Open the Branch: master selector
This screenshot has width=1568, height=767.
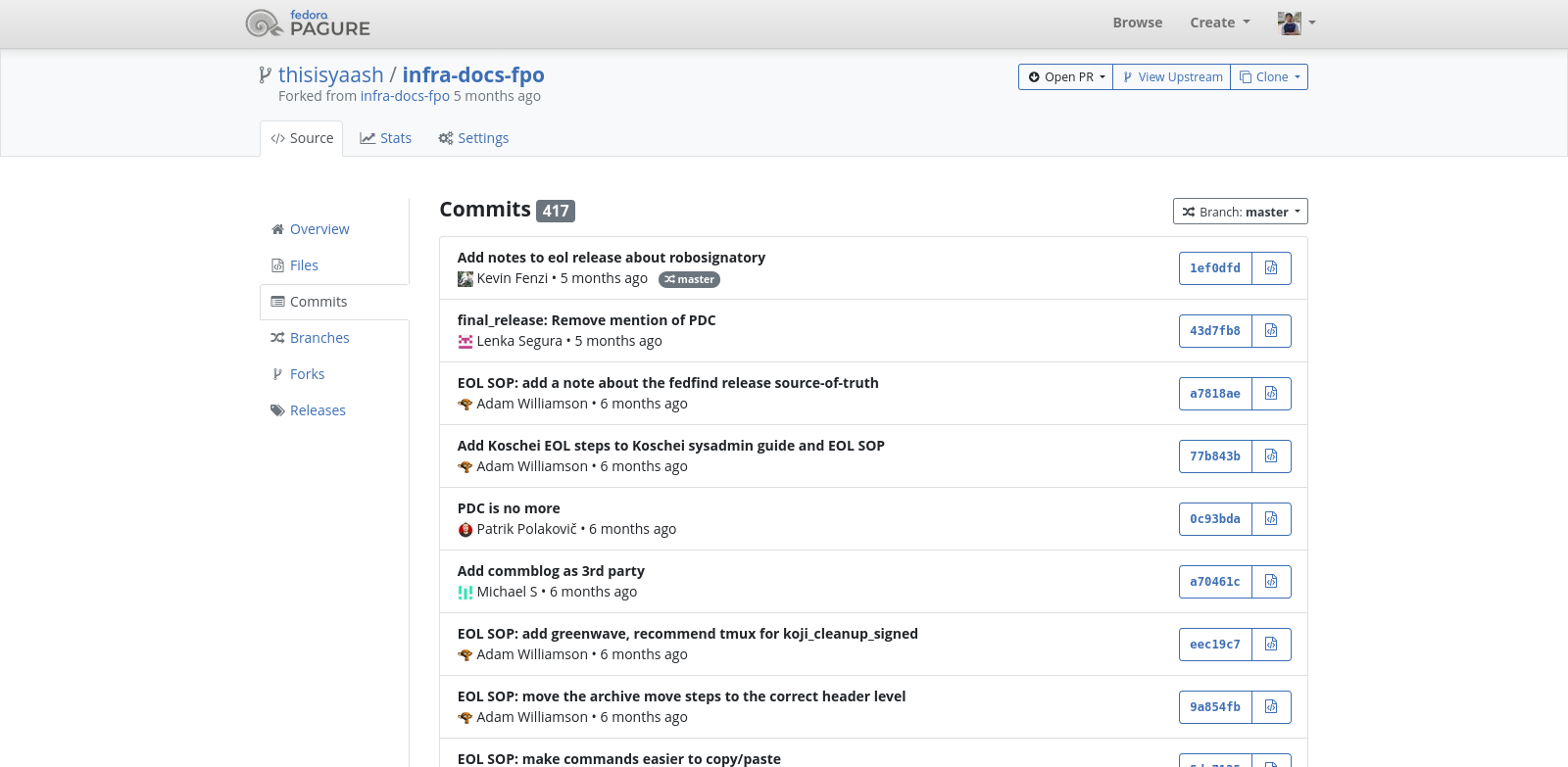1241,212
